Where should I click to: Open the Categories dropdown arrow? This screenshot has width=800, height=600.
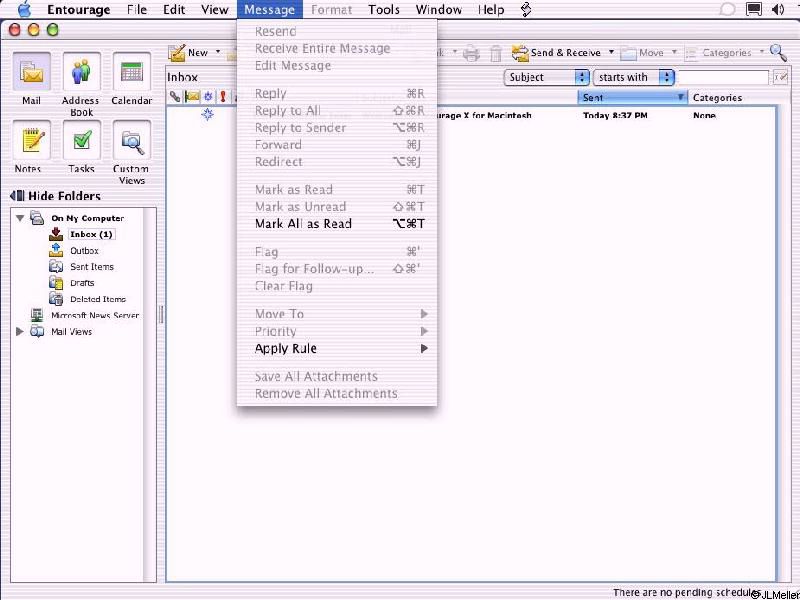pos(762,52)
